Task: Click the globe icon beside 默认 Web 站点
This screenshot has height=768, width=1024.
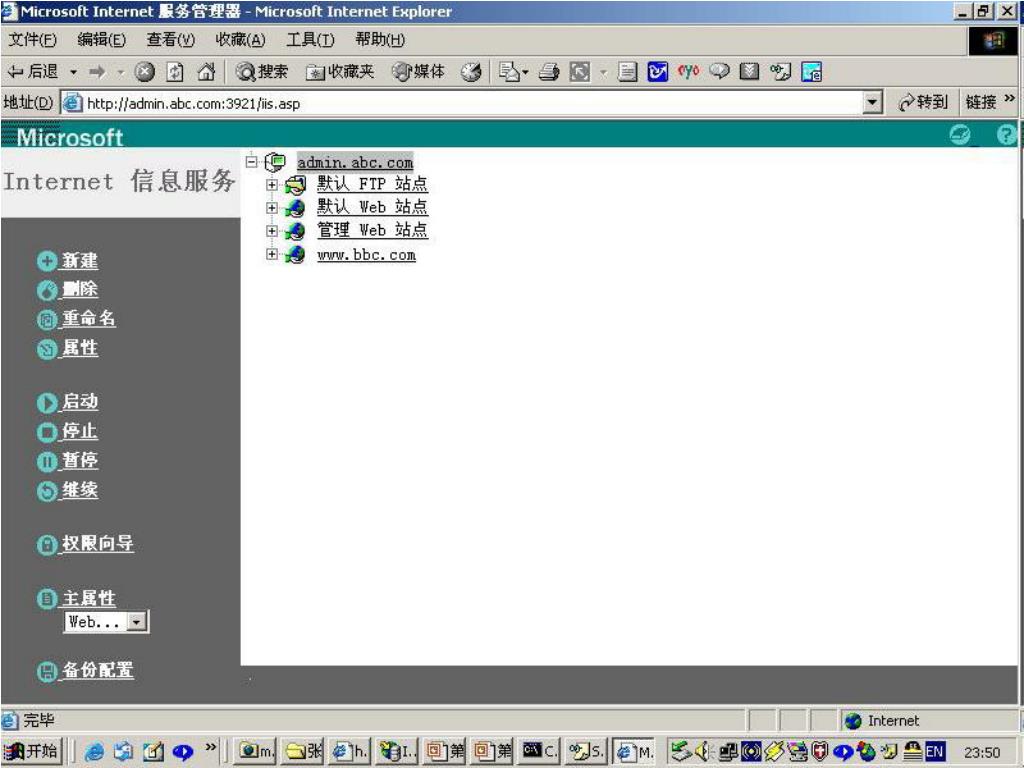Action: pos(295,208)
